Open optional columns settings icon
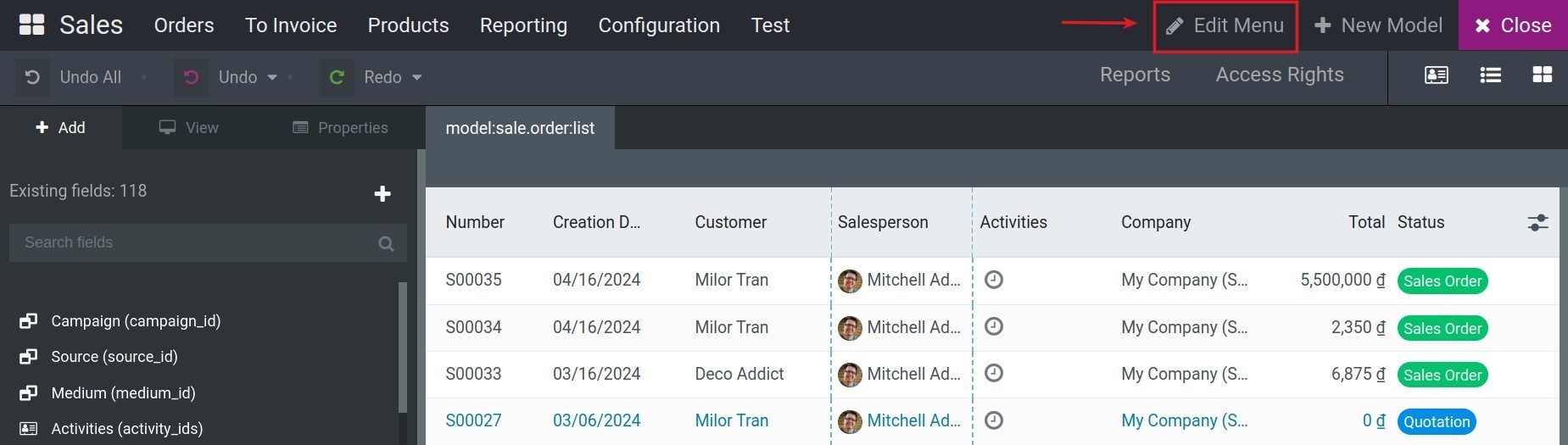 click(1537, 223)
